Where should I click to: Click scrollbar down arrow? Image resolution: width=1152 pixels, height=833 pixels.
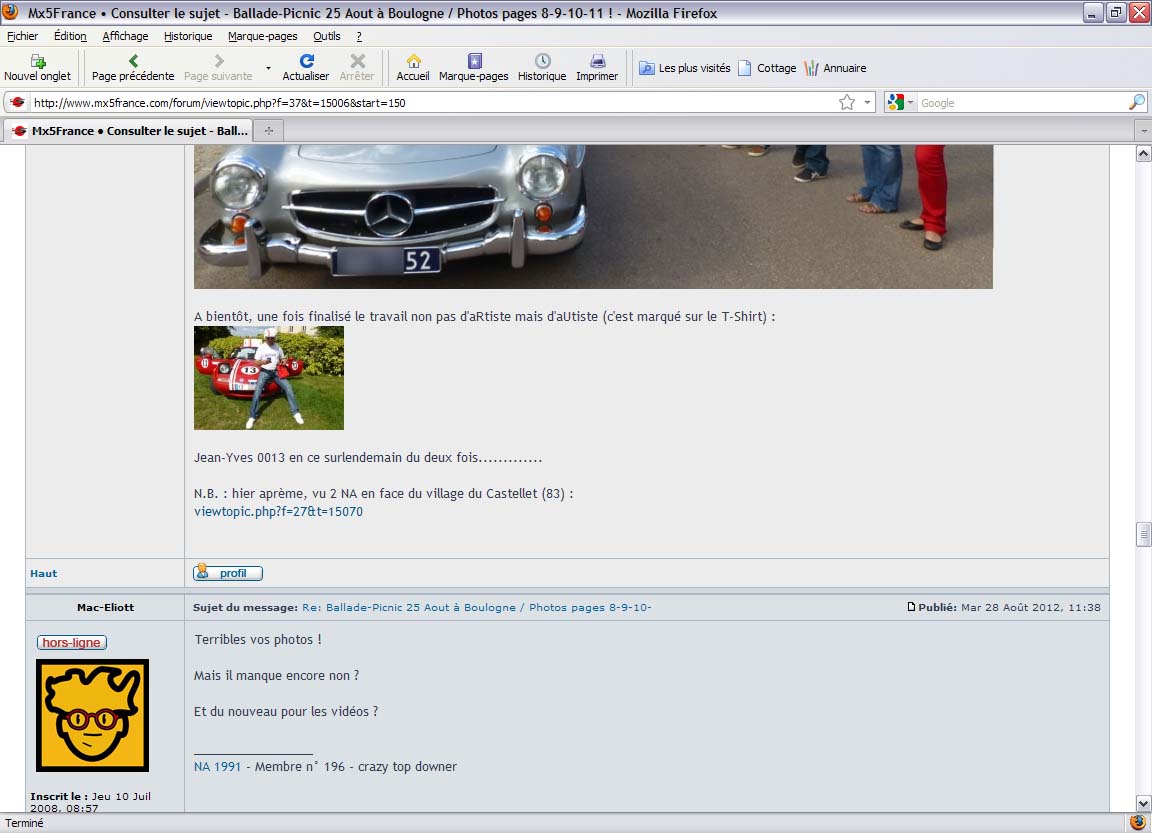(x=1143, y=804)
